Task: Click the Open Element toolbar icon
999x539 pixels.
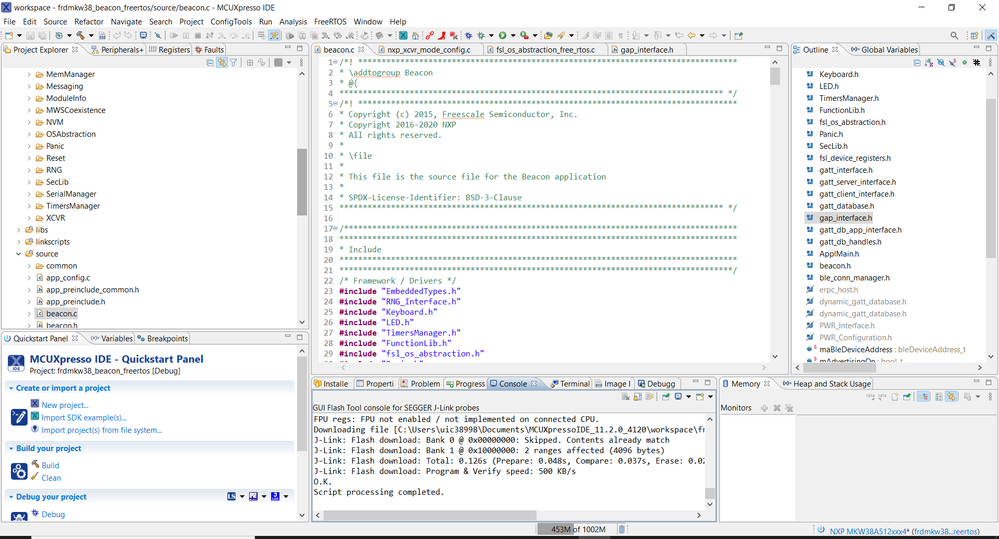Action: coord(548,35)
